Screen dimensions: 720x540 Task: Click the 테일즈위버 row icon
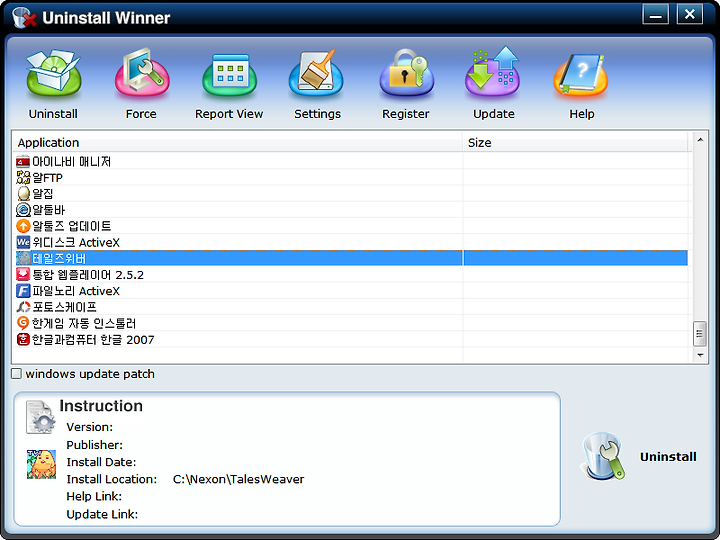23,258
